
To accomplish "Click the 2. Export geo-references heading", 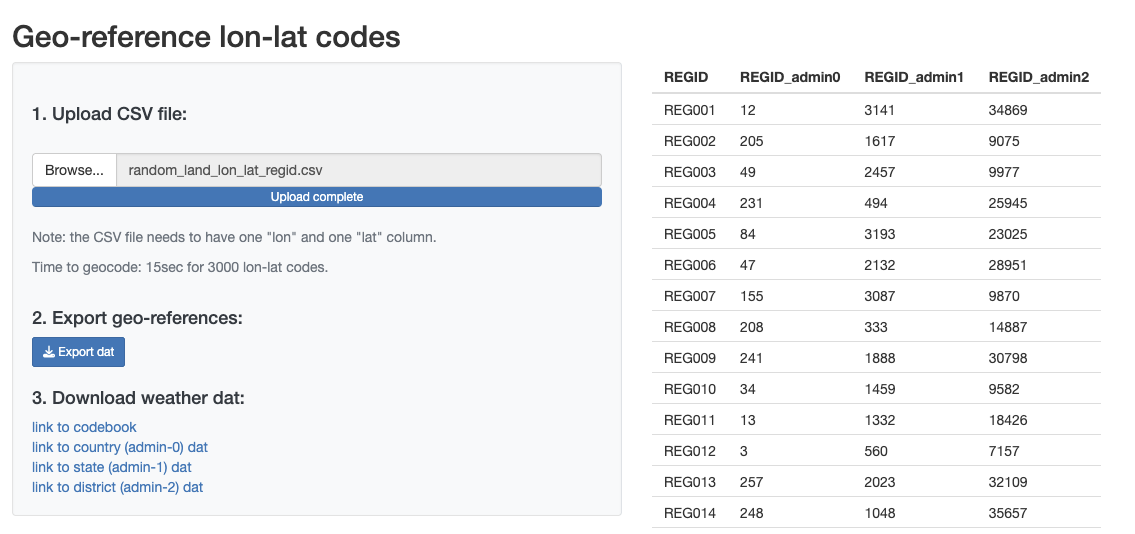I will pyautogui.click(x=138, y=318).
